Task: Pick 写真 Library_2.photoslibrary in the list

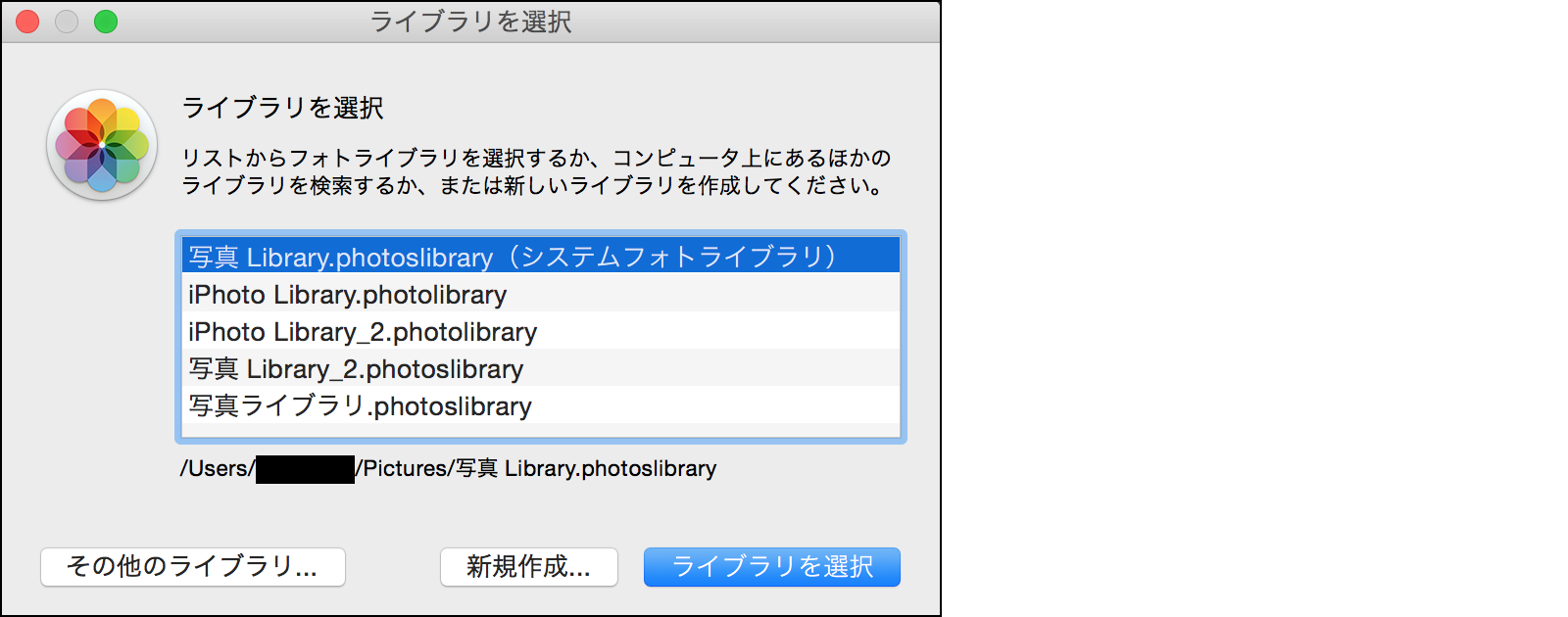Action: [356, 369]
